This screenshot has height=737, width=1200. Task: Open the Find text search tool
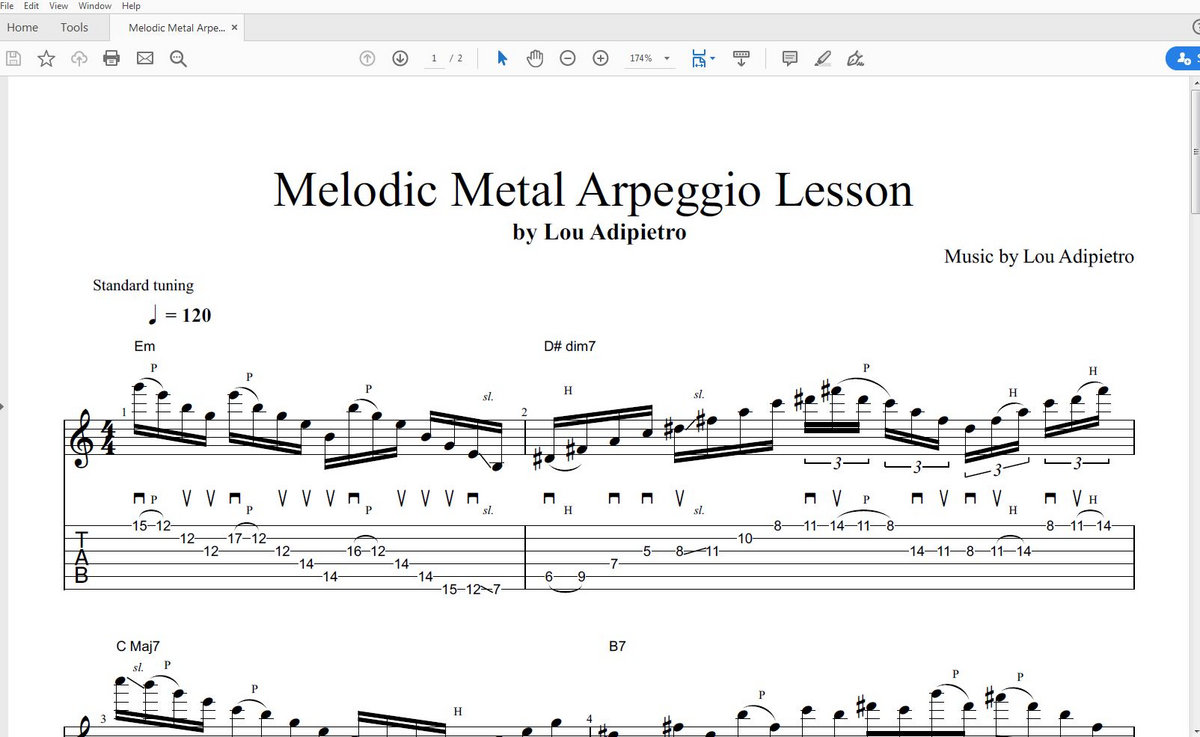tap(177, 58)
